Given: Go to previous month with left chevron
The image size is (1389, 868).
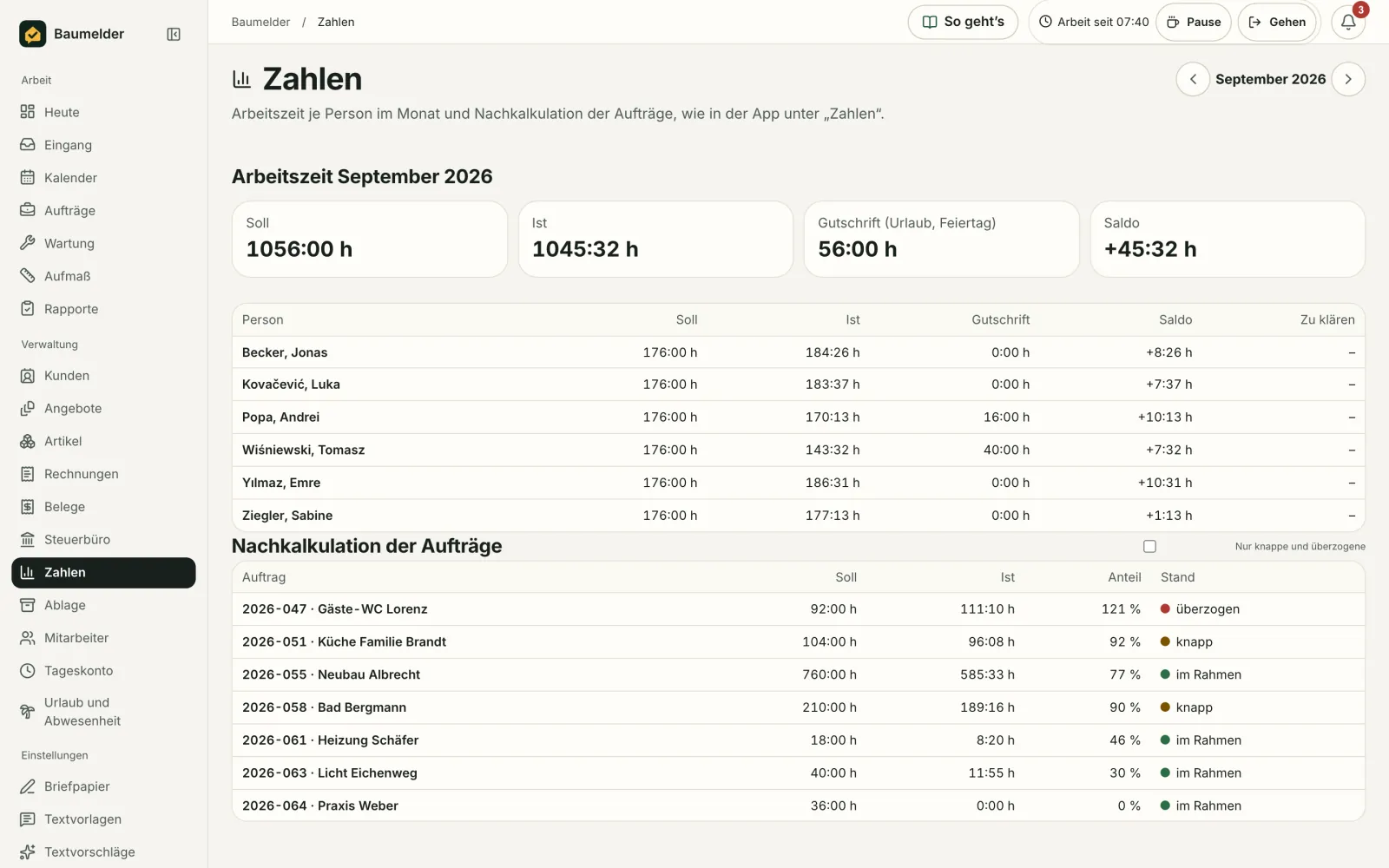Looking at the screenshot, I should coord(1193,79).
